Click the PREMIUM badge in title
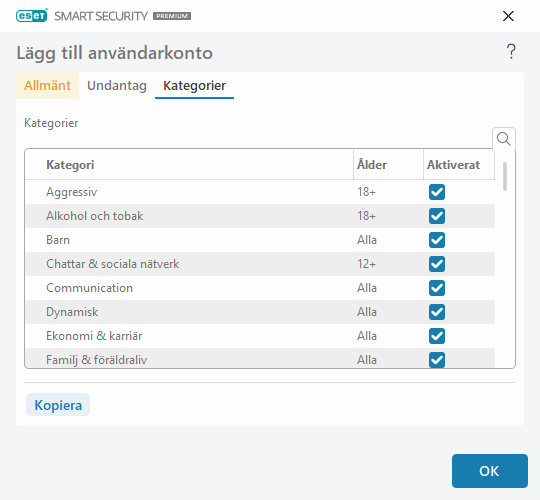Image resolution: width=540 pixels, height=500 pixels. (172, 16)
